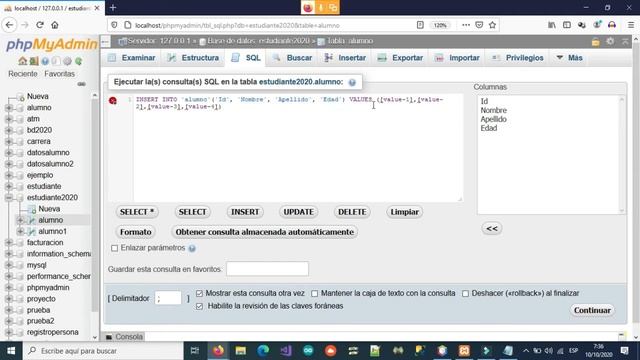The height and width of the screenshot is (360, 640).
Task: Switch to the Examinar tab
Action: coord(131,58)
